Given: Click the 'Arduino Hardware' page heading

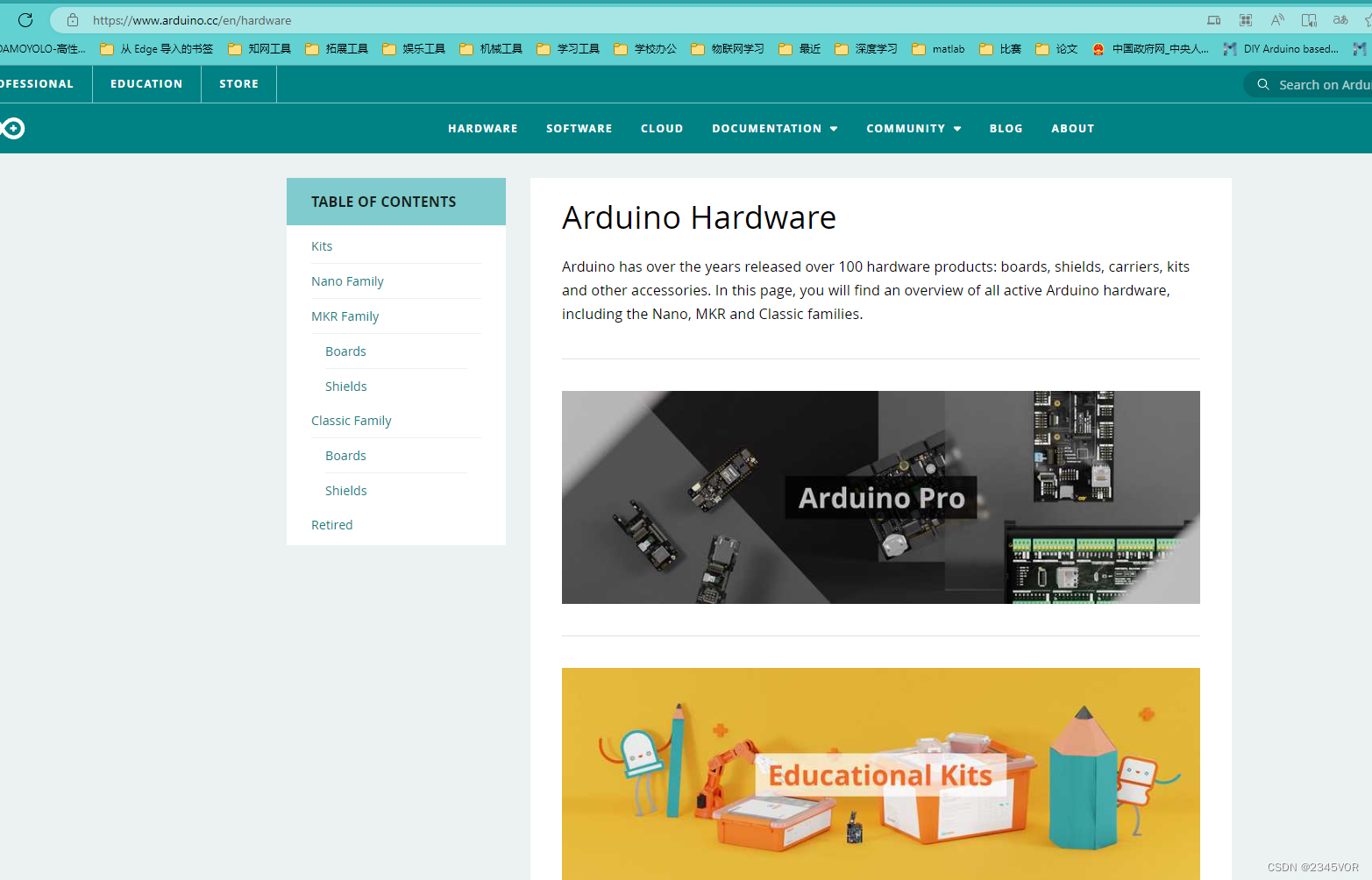Looking at the screenshot, I should point(699,217).
